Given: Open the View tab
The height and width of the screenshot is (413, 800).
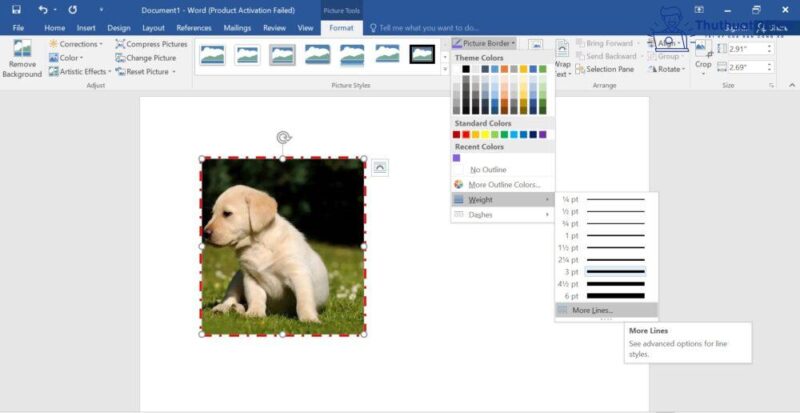Looking at the screenshot, I should (305, 28).
